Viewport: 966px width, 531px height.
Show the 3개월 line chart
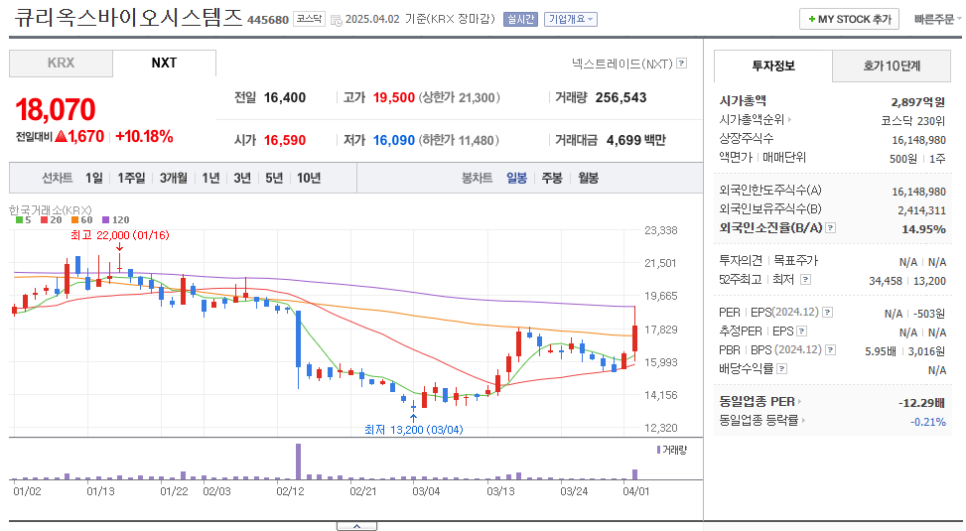coord(173,178)
